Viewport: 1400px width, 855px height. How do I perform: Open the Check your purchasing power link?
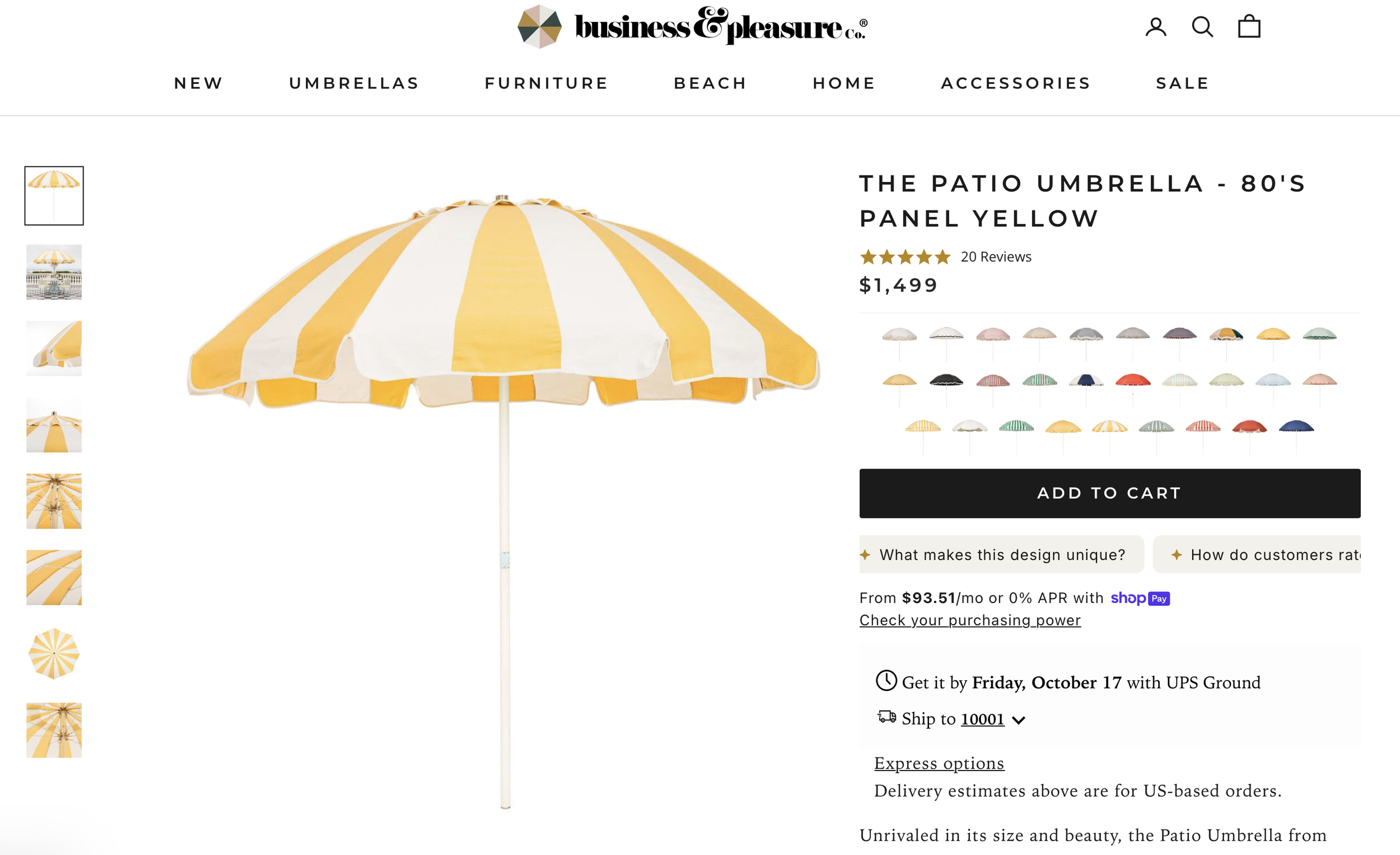[x=970, y=620]
